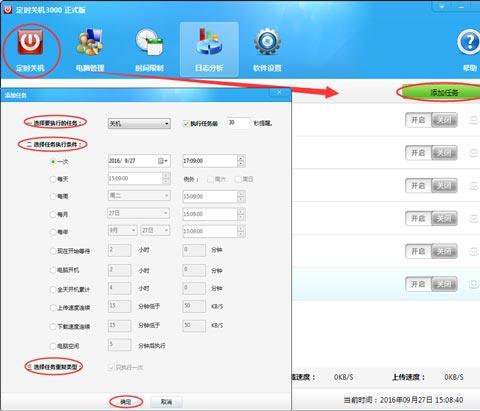Tick the 周日 exception checkbox
Image resolution: width=480 pixels, height=411 pixels.
[237, 179]
